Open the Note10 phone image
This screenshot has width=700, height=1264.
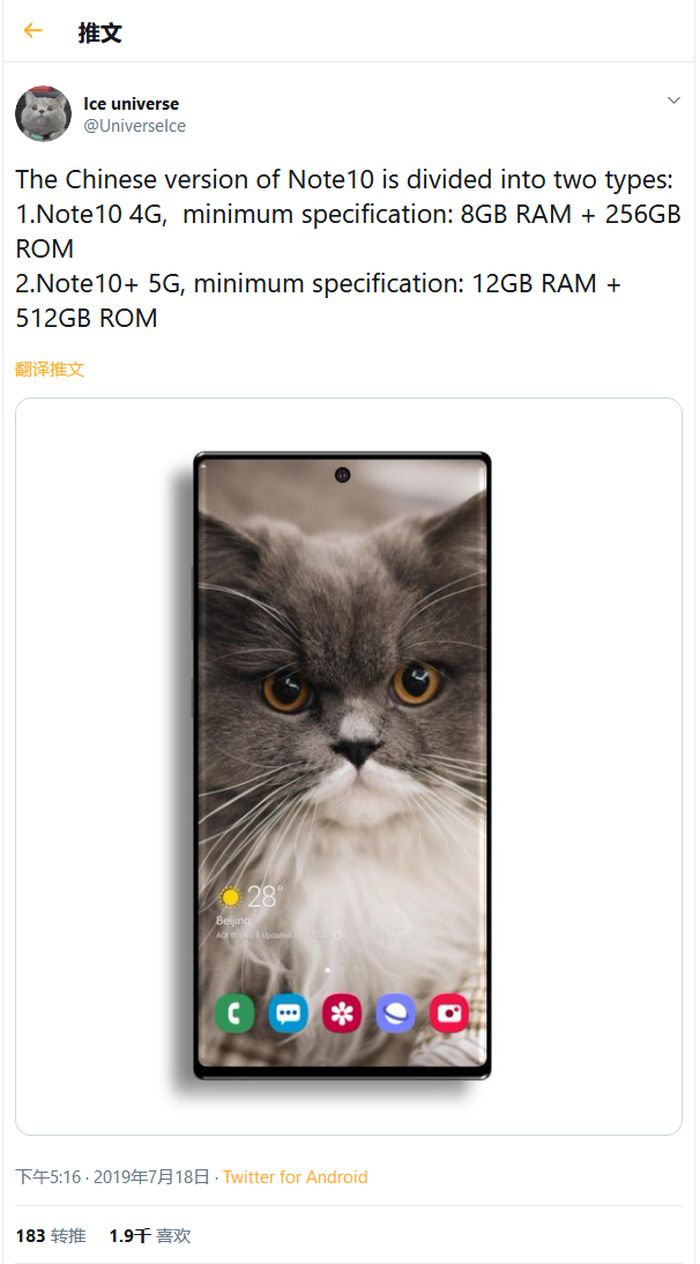(x=348, y=766)
